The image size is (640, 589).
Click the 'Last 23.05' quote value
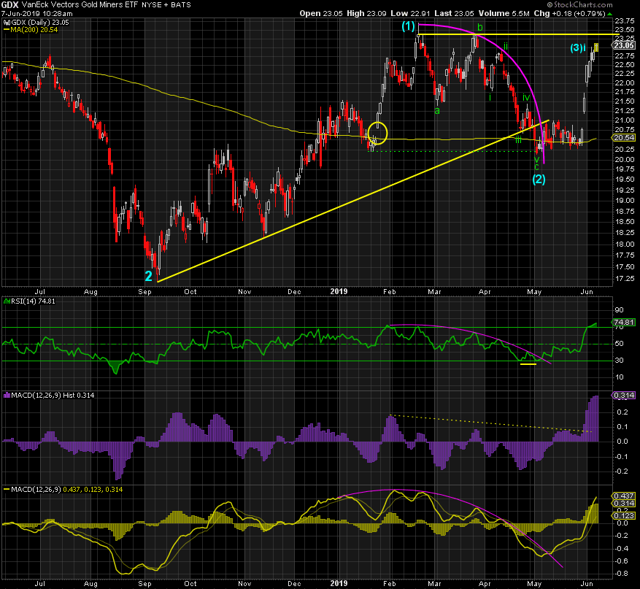click(454, 13)
